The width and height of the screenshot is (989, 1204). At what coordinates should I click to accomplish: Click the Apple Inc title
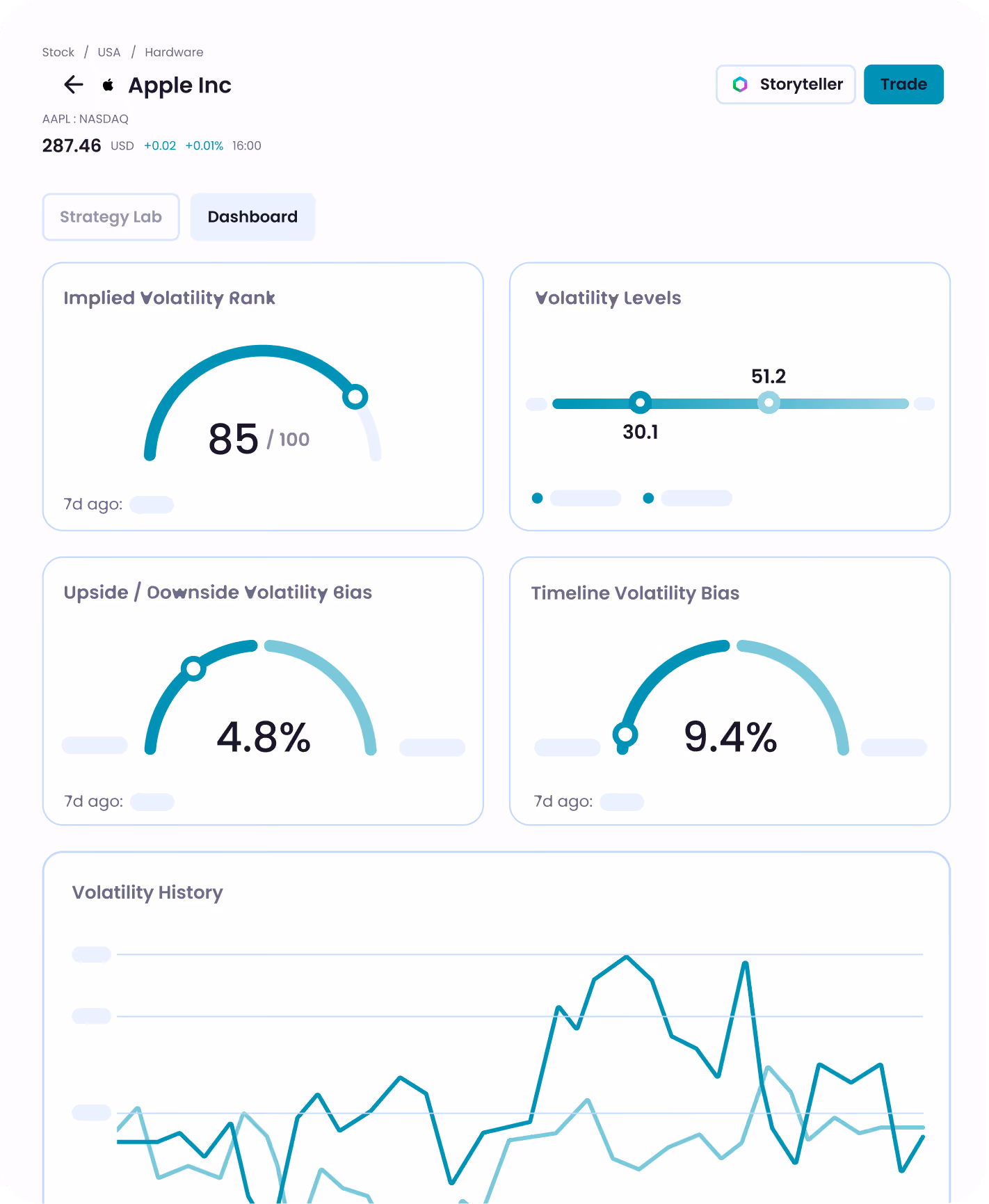[179, 85]
